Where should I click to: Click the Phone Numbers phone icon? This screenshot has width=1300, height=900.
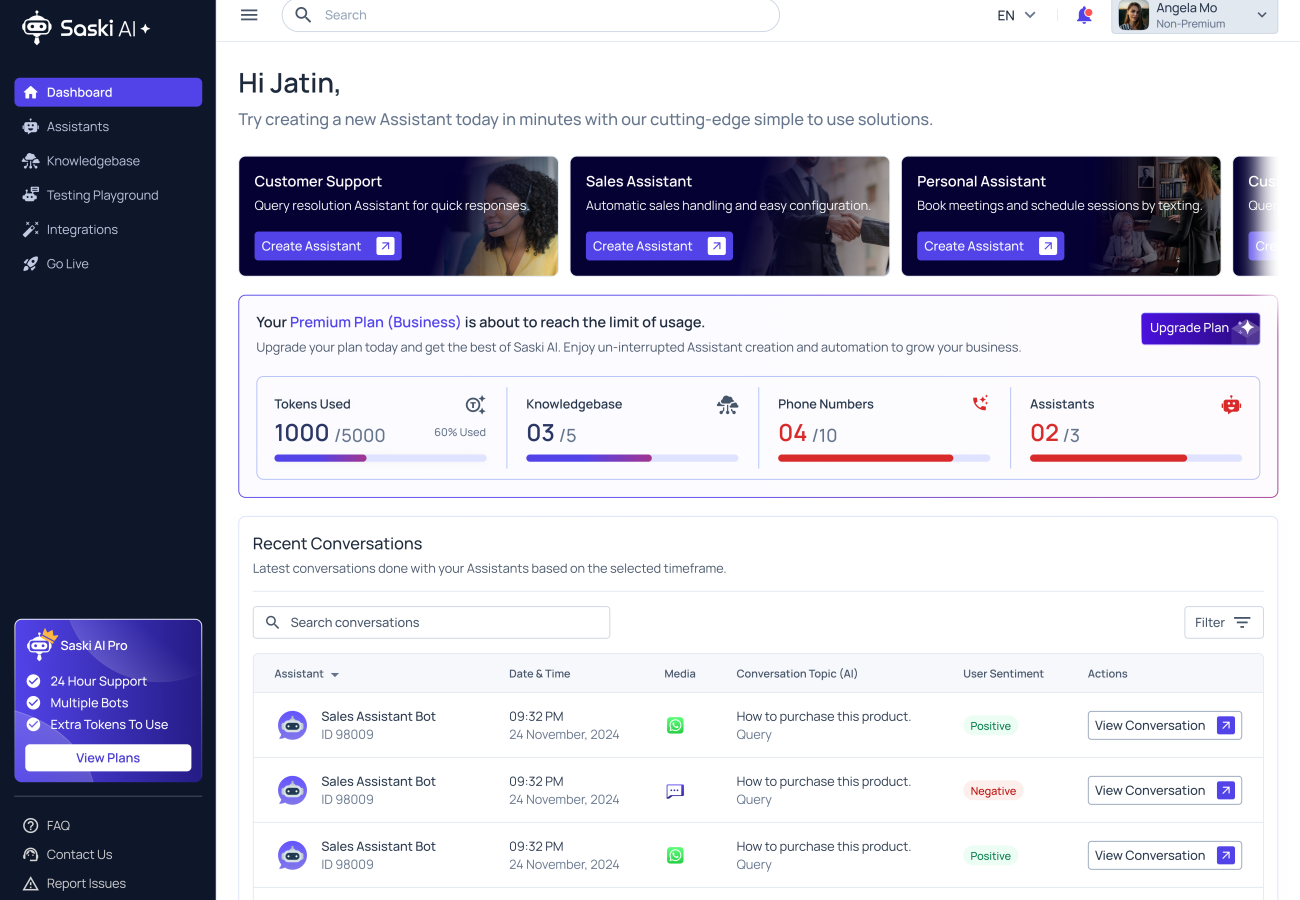[x=980, y=403]
